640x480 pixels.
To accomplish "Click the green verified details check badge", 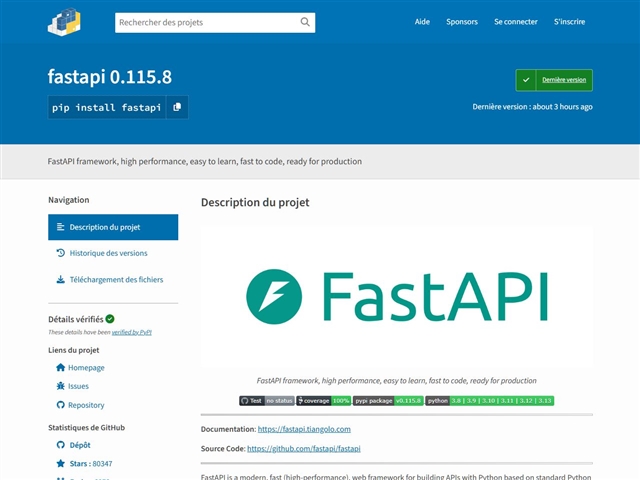I will point(110,319).
